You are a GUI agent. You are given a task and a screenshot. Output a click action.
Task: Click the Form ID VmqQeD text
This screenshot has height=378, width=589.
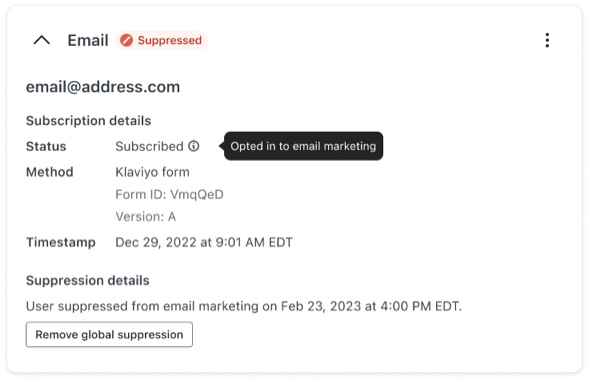pos(169,194)
